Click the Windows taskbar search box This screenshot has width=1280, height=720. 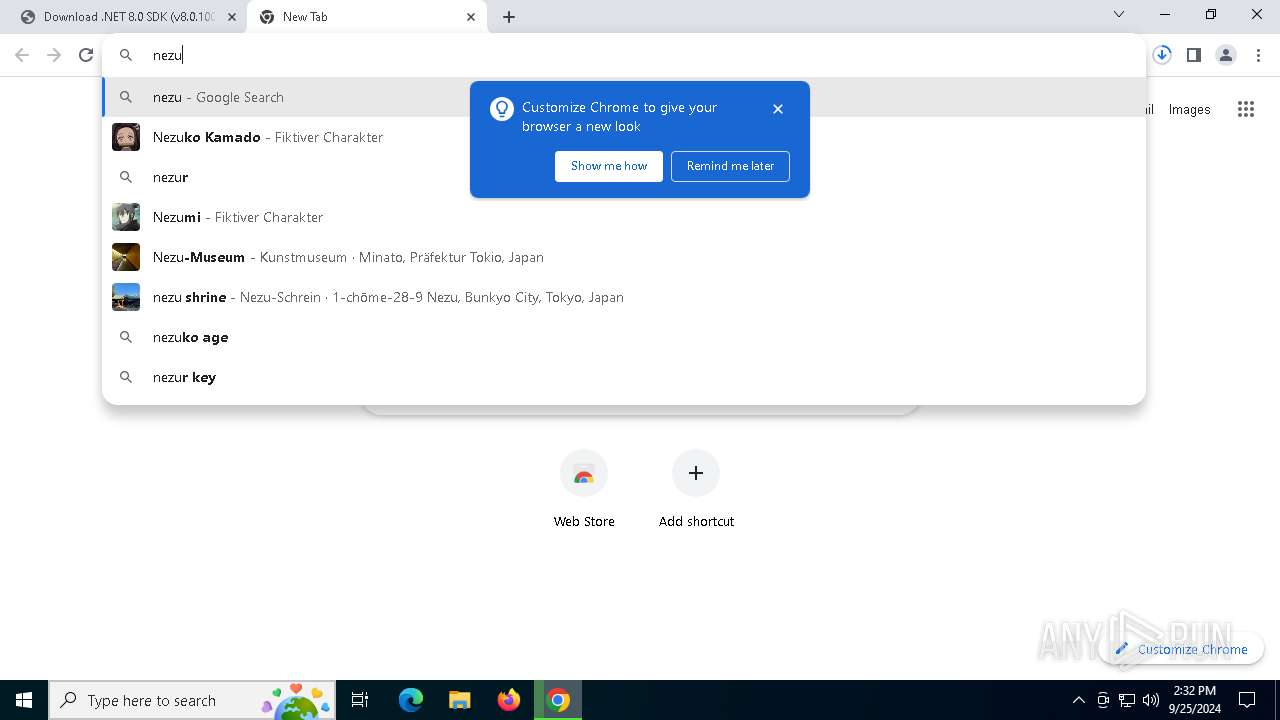(192, 700)
